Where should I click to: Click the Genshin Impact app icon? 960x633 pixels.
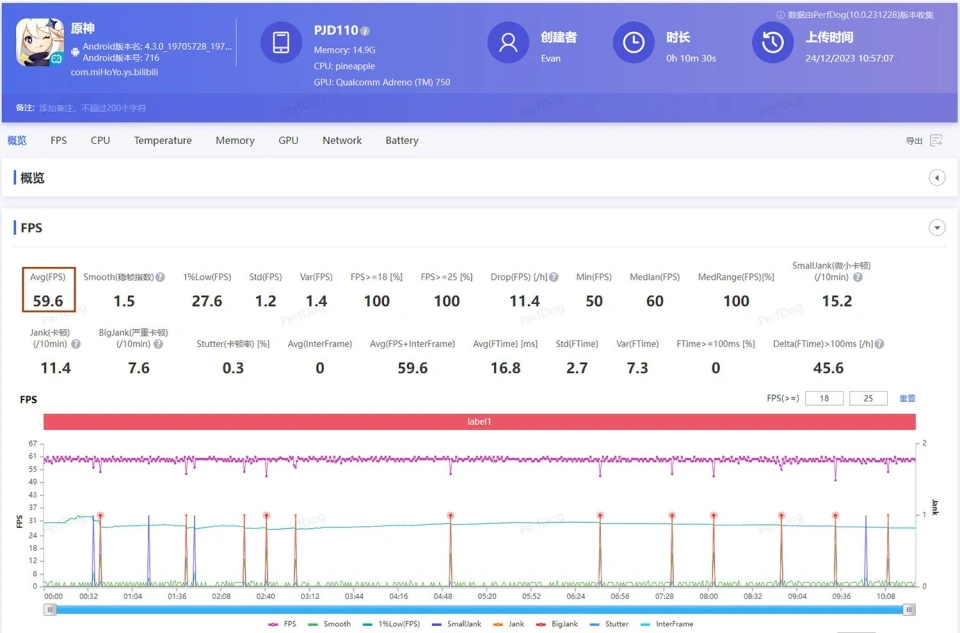pyautogui.click(x=40, y=43)
